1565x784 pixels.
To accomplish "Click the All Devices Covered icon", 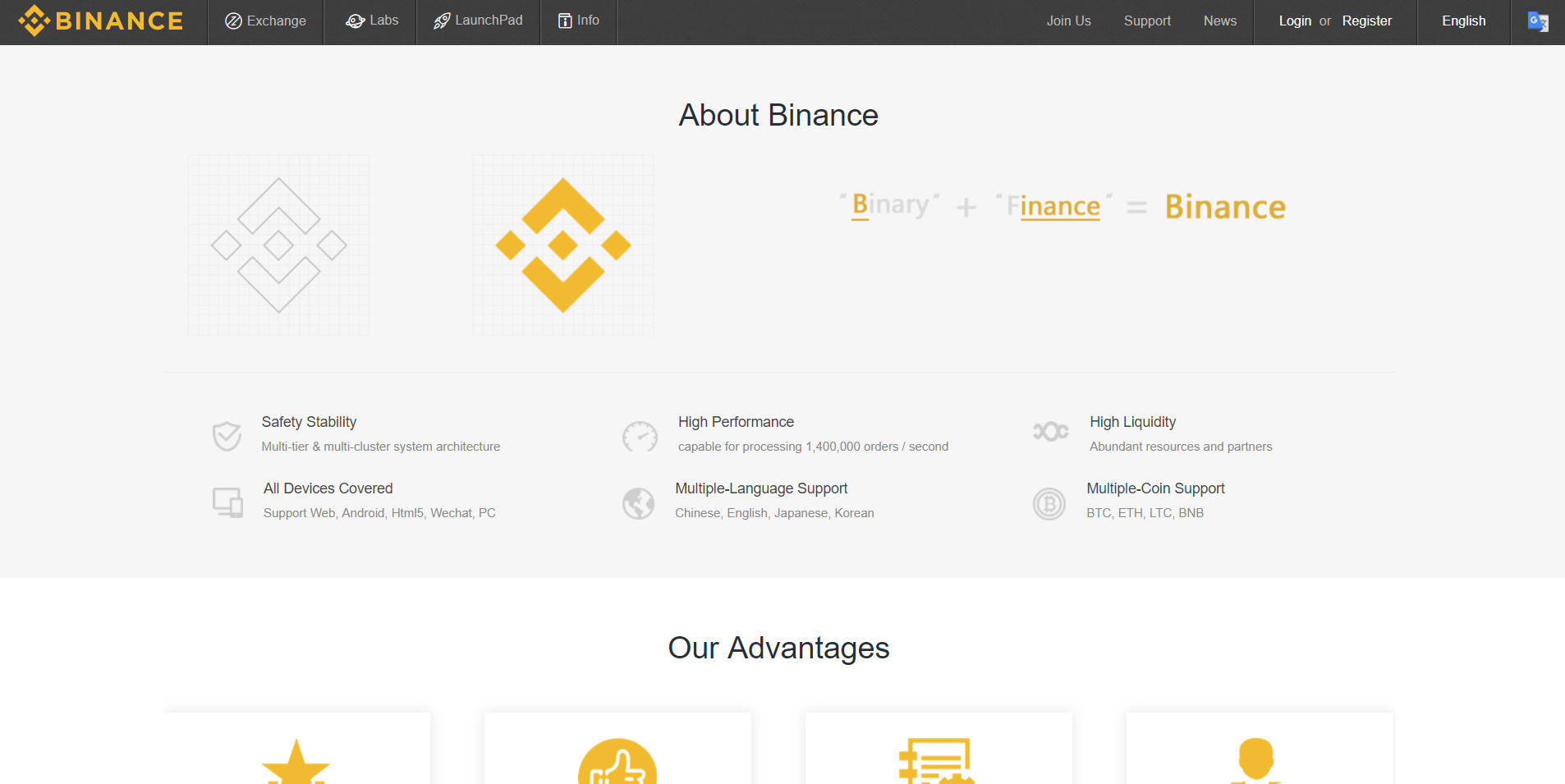I will (227, 502).
